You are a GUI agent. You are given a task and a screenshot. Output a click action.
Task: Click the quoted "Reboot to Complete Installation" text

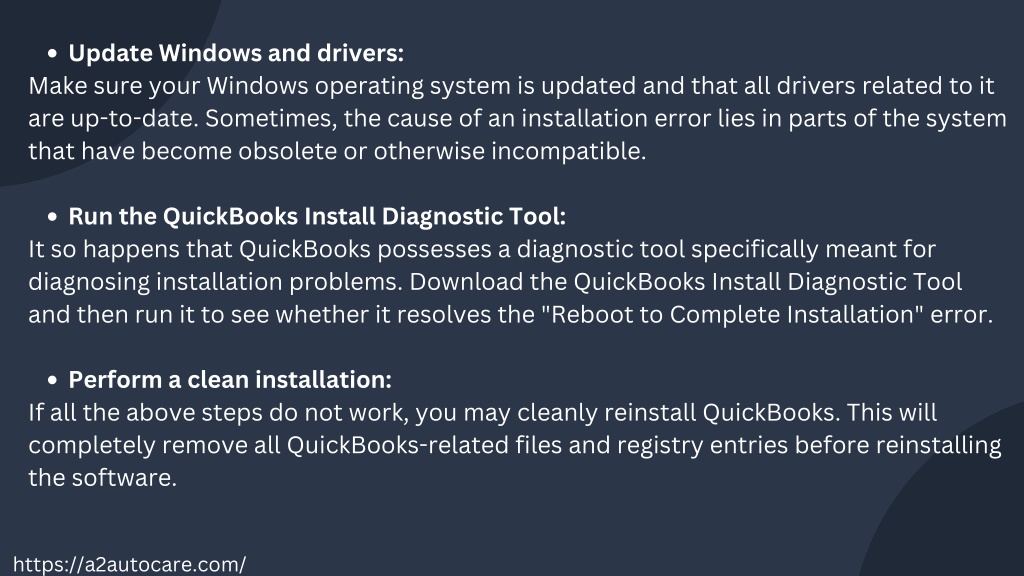[732, 314]
